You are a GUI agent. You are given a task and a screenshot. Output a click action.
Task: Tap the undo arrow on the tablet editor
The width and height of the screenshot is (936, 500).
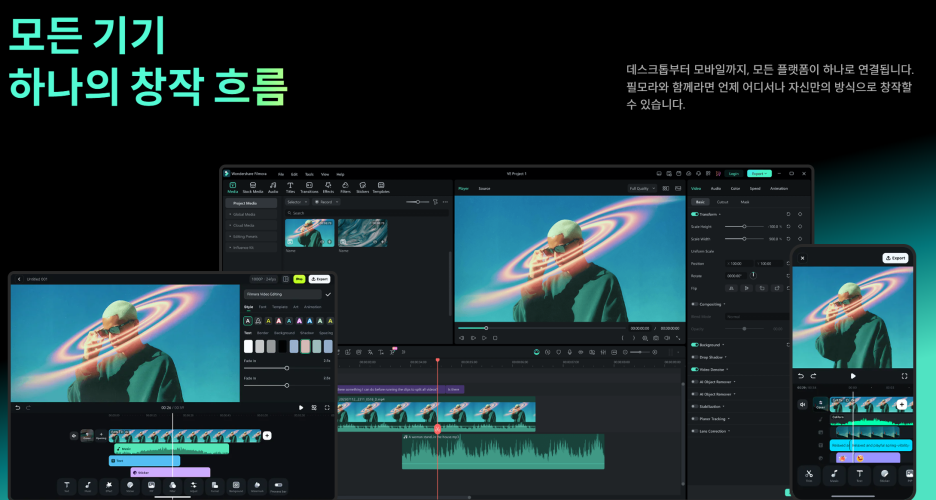coord(17,408)
